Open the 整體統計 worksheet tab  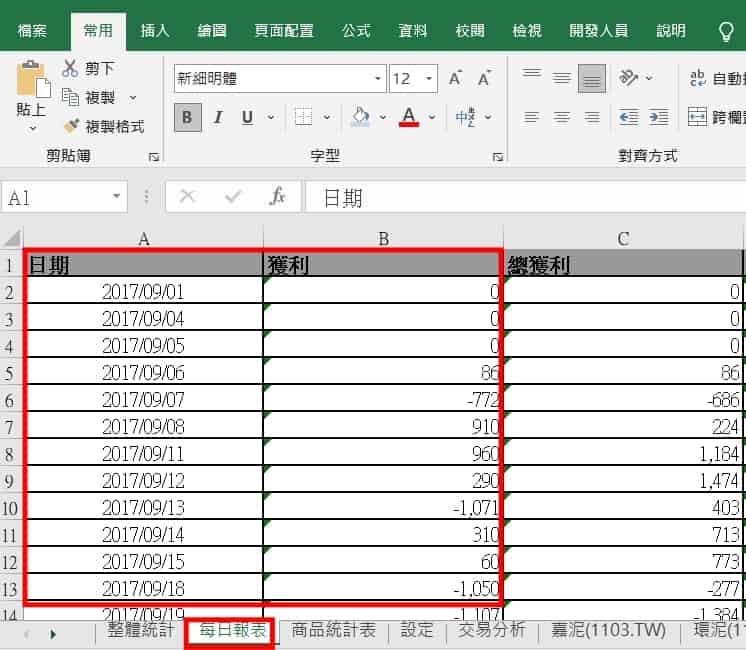(x=140, y=631)
